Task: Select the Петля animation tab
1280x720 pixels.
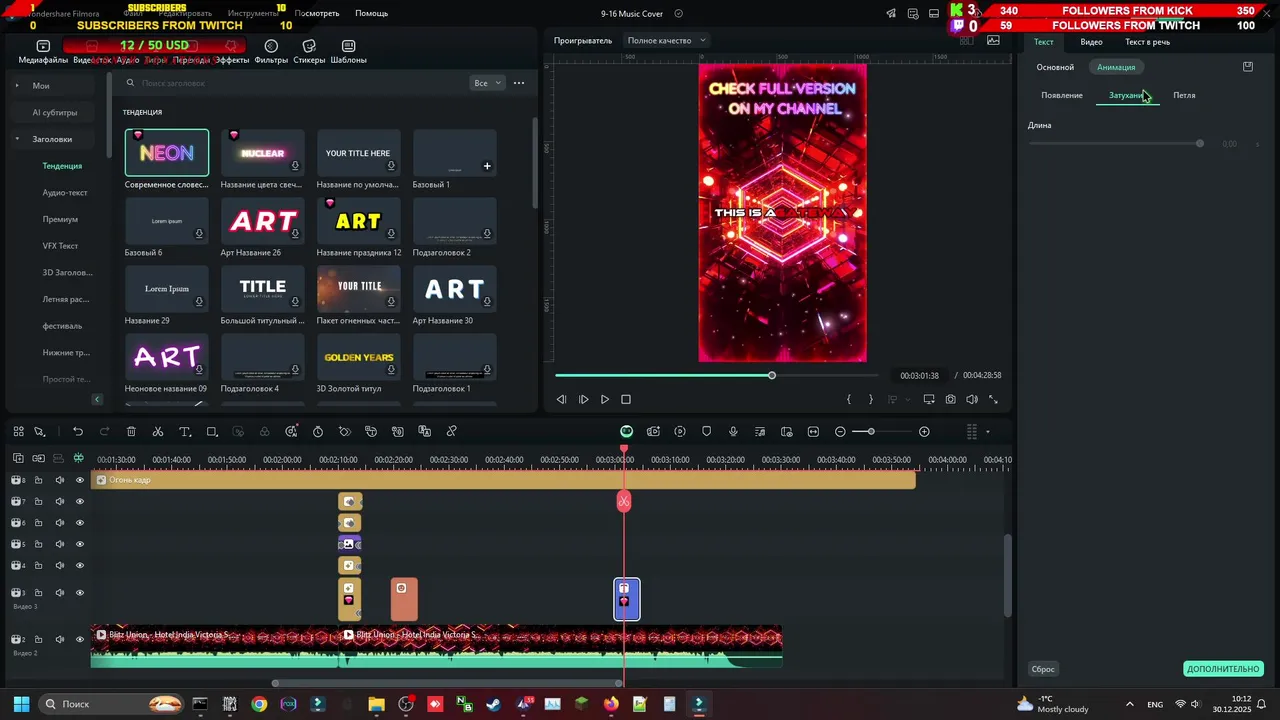Action: tap(1184, 95)
